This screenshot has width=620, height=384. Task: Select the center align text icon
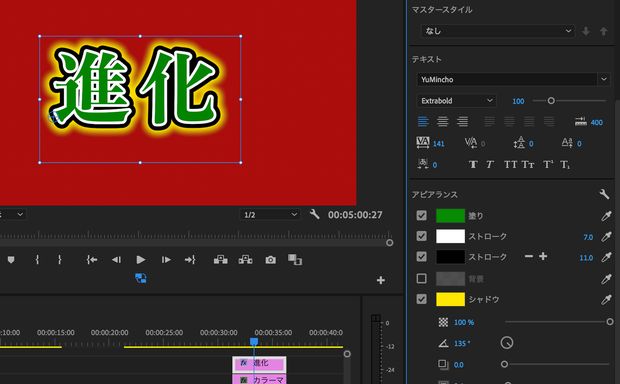point(442,122)
